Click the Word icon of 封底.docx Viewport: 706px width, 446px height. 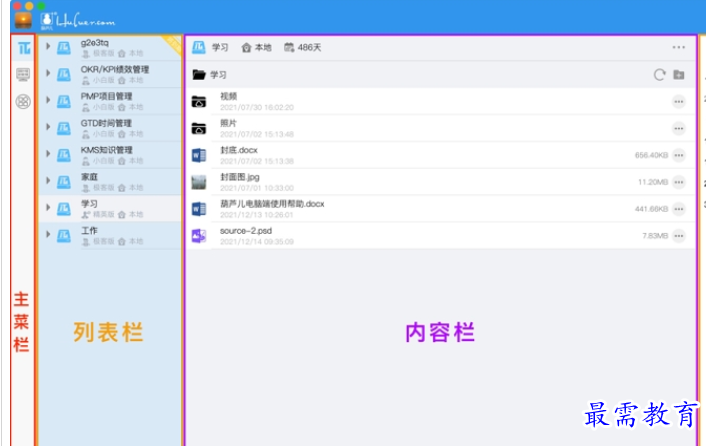click(199, 155)
